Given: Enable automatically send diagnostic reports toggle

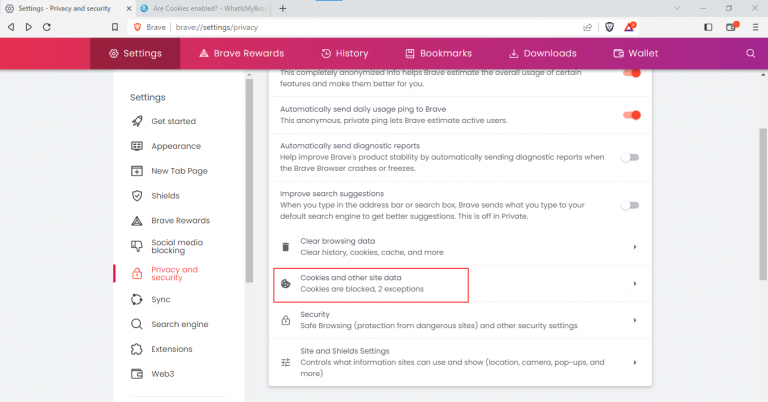Looking at the screenshot, I should (x=630, y=157).
